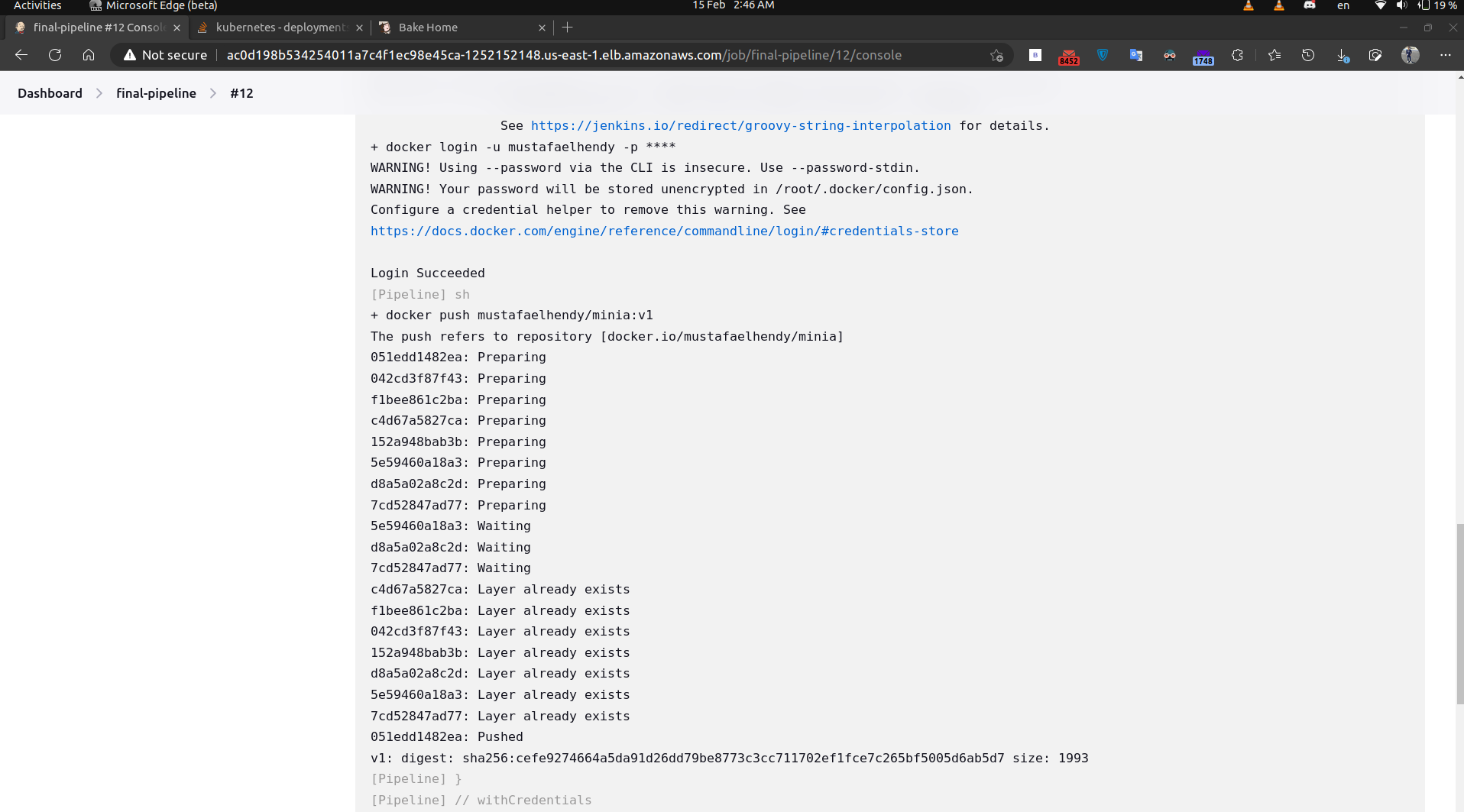View Downloads from the toolbar

tap(1343, 55)
